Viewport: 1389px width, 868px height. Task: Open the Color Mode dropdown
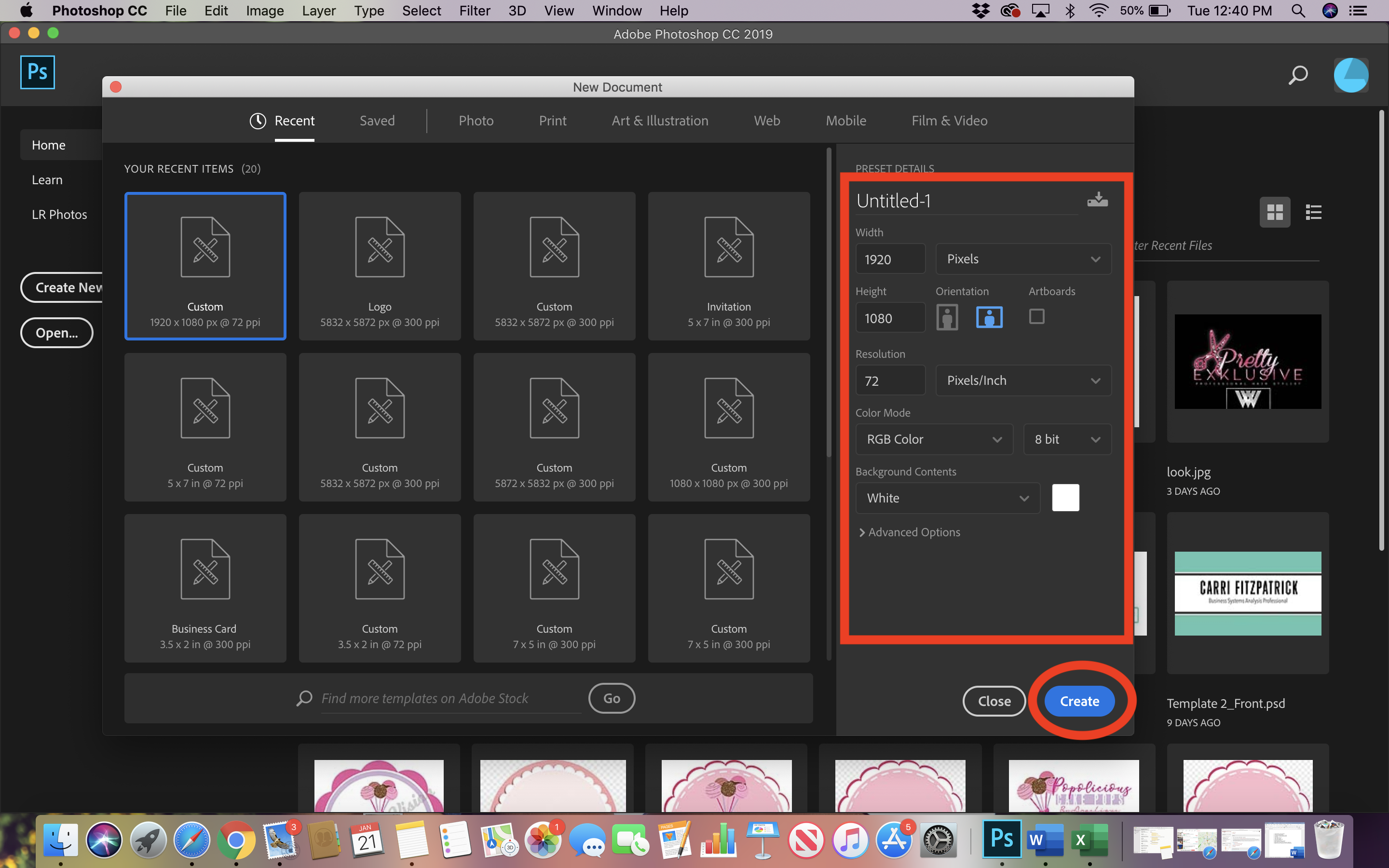pos(931,438)
